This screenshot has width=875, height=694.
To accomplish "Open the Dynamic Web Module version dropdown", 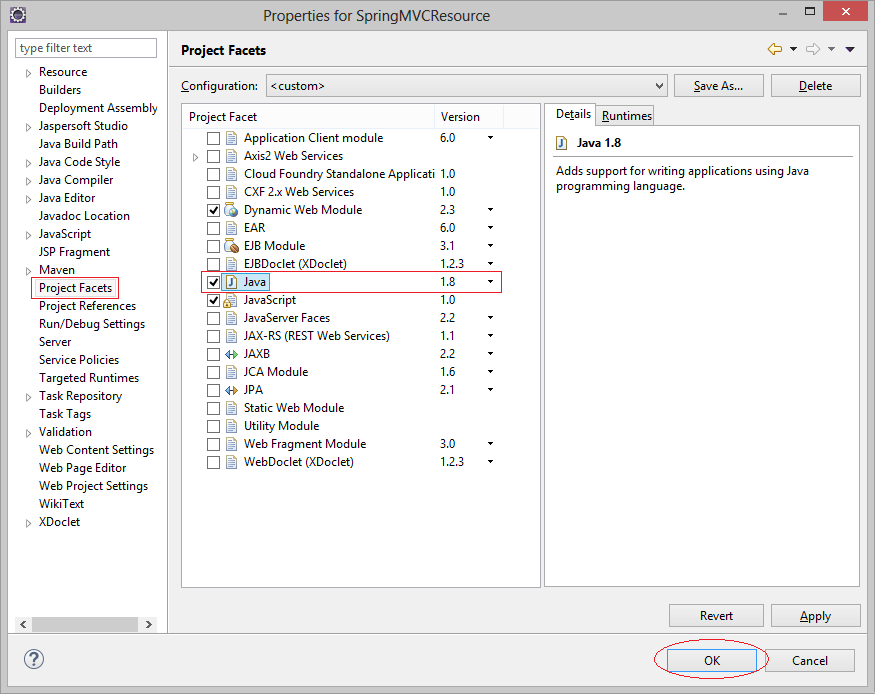I will pyautogui.click(x=490, y=210).
